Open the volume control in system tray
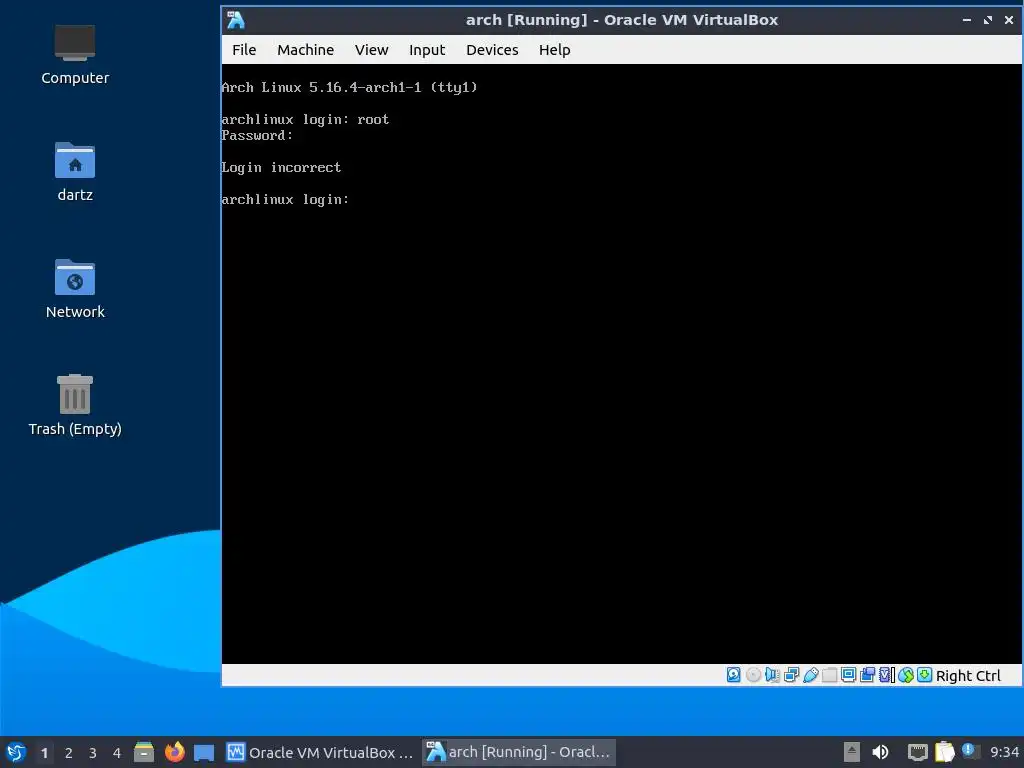This screenshot has height=768, width=1024. click(880, 752)
